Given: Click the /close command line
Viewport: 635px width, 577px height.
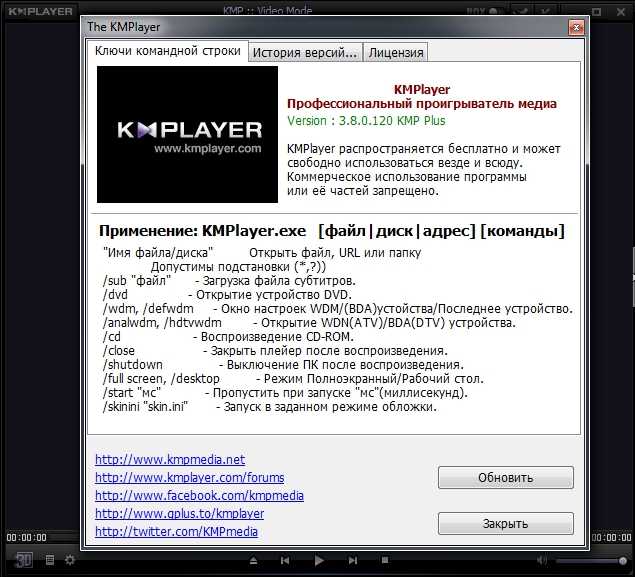Looking at the screenshot, I should click(275, 351).
